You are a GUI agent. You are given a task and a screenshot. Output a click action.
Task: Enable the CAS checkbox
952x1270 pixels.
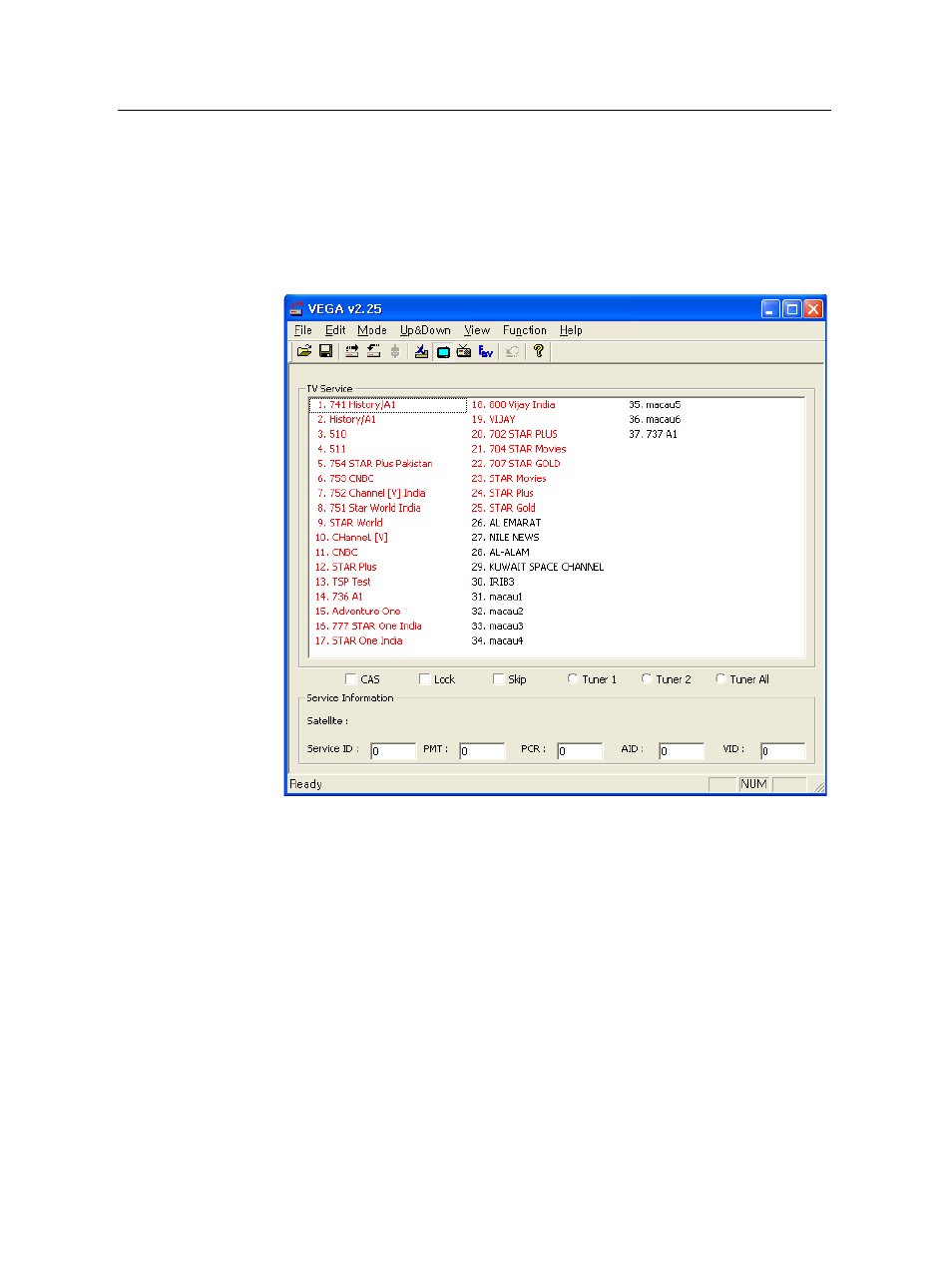coord(350,679)
